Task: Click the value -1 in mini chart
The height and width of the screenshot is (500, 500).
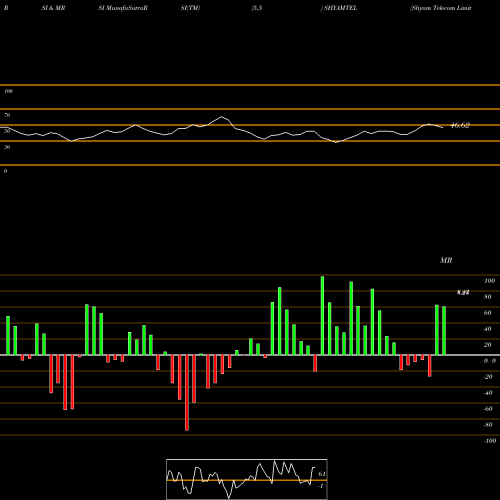Action: (321, 486)
